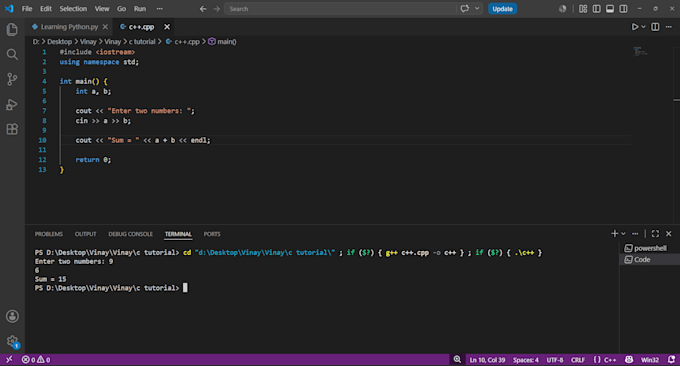Screen dimensions: 680x366
Task: Select Win32 configuration in status bar
Action: 650,359
